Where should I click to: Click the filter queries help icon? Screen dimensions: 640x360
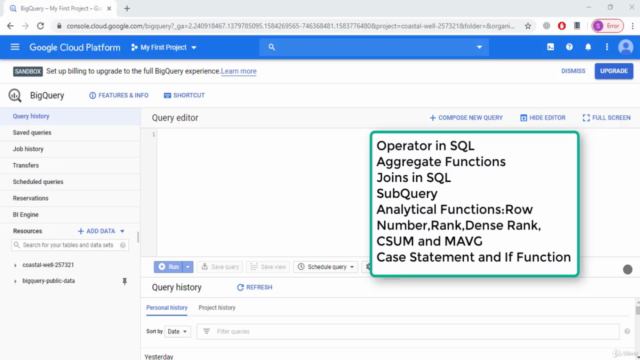[627, 331]
